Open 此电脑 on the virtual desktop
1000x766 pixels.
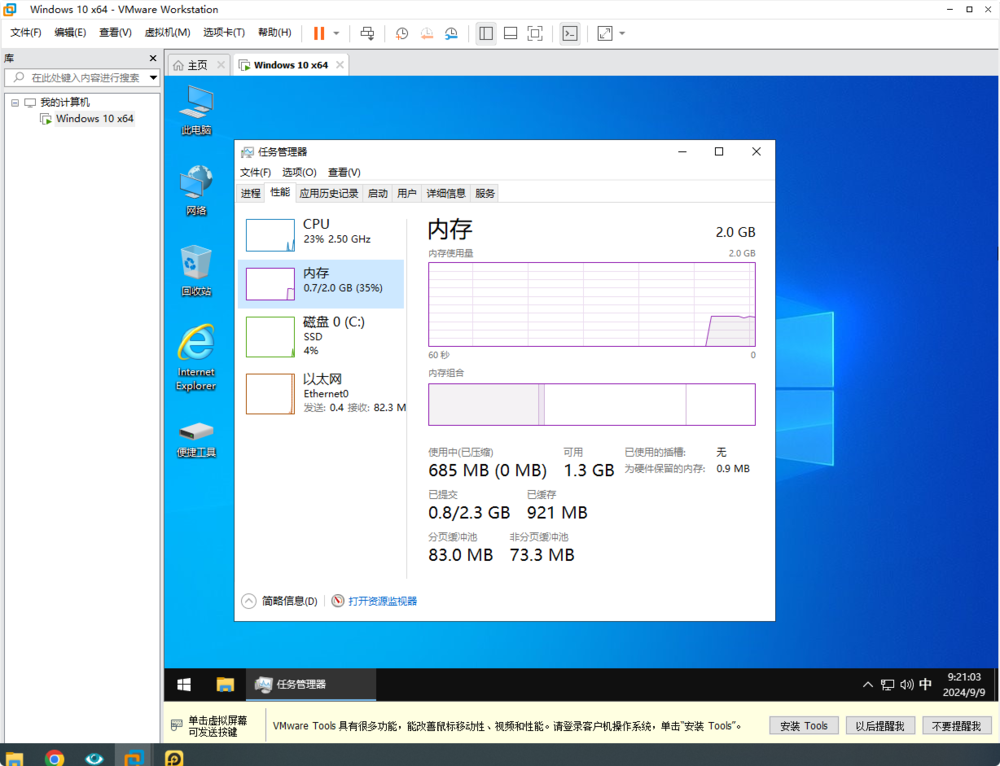[x=195, y=105]
